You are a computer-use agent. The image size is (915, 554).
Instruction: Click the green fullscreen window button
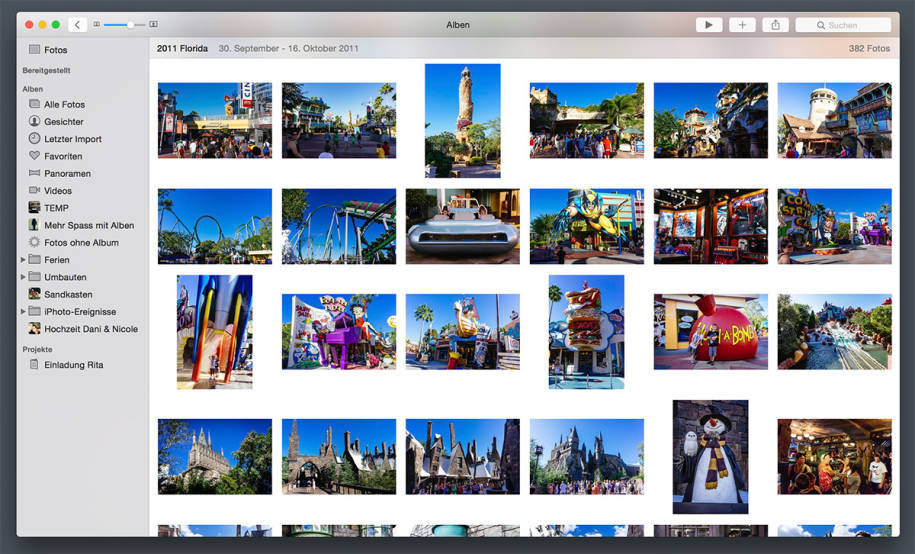56,25
